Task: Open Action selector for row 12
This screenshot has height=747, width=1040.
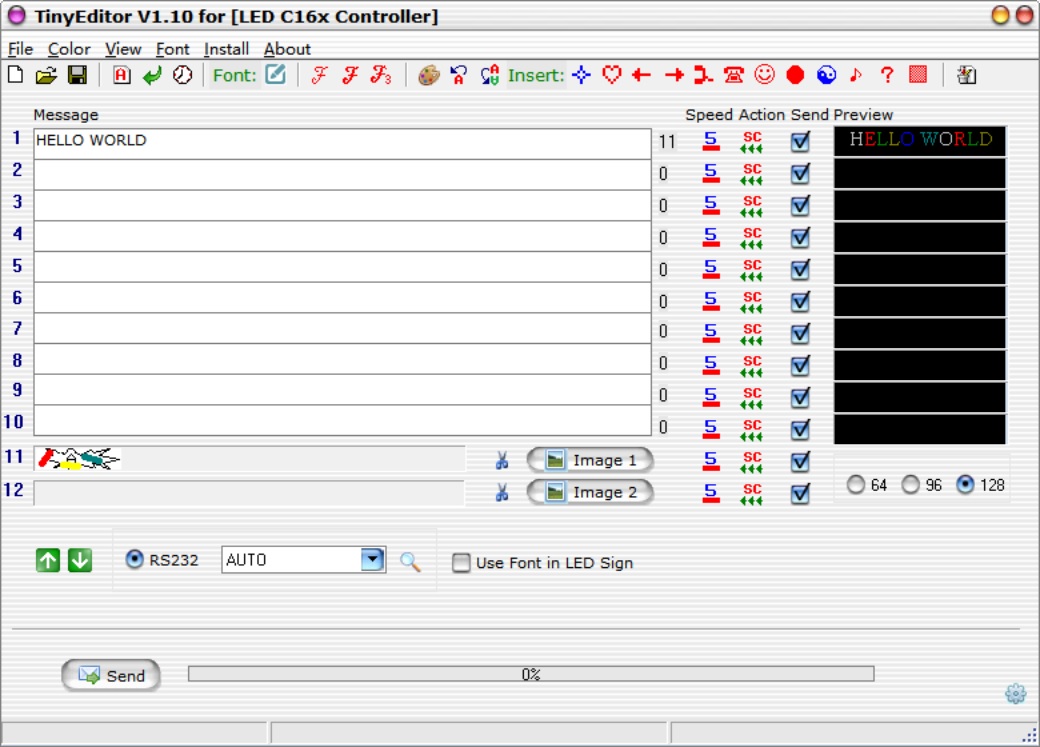Action: 751,493
